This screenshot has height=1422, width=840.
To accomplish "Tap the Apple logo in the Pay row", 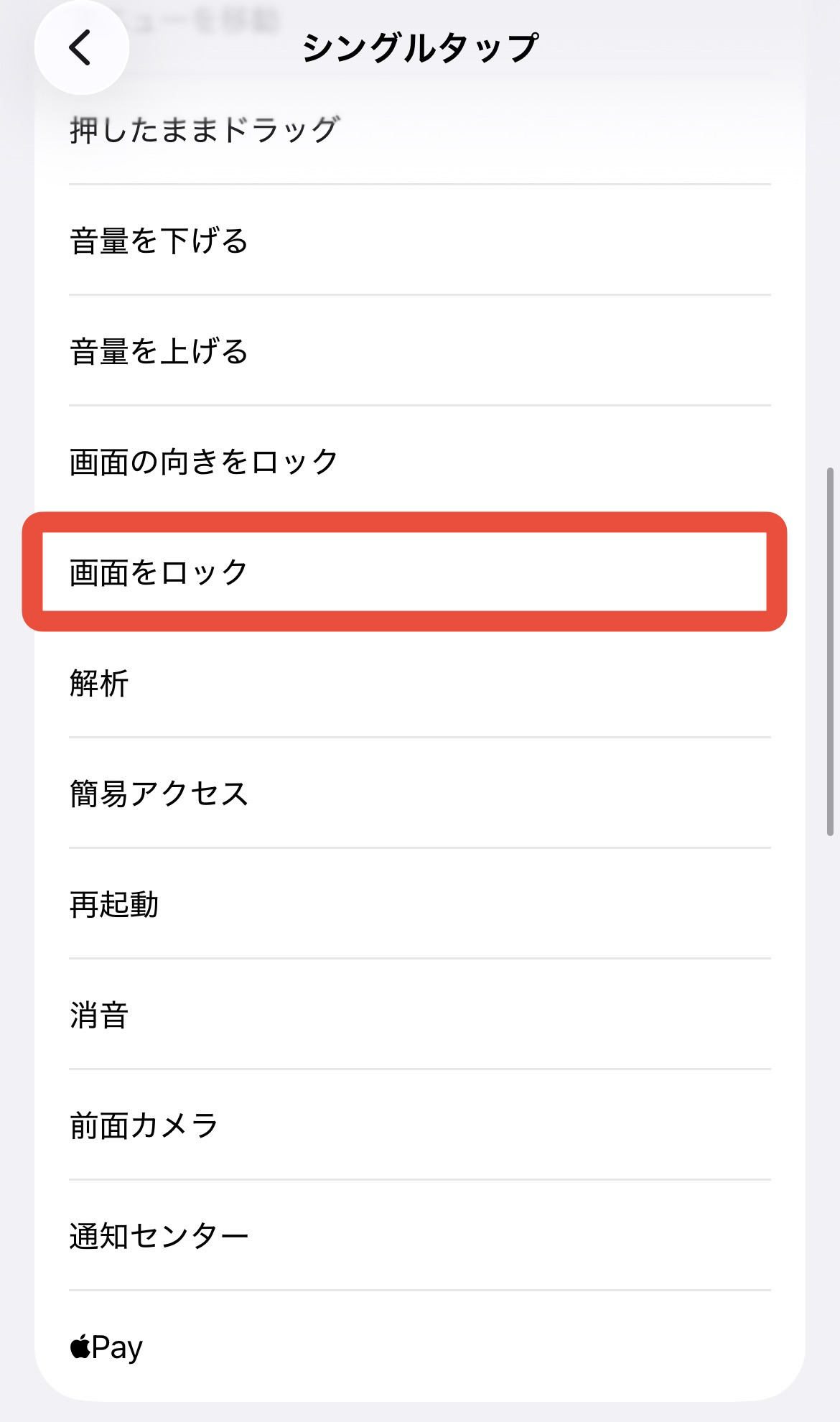I will point(80,1347).
